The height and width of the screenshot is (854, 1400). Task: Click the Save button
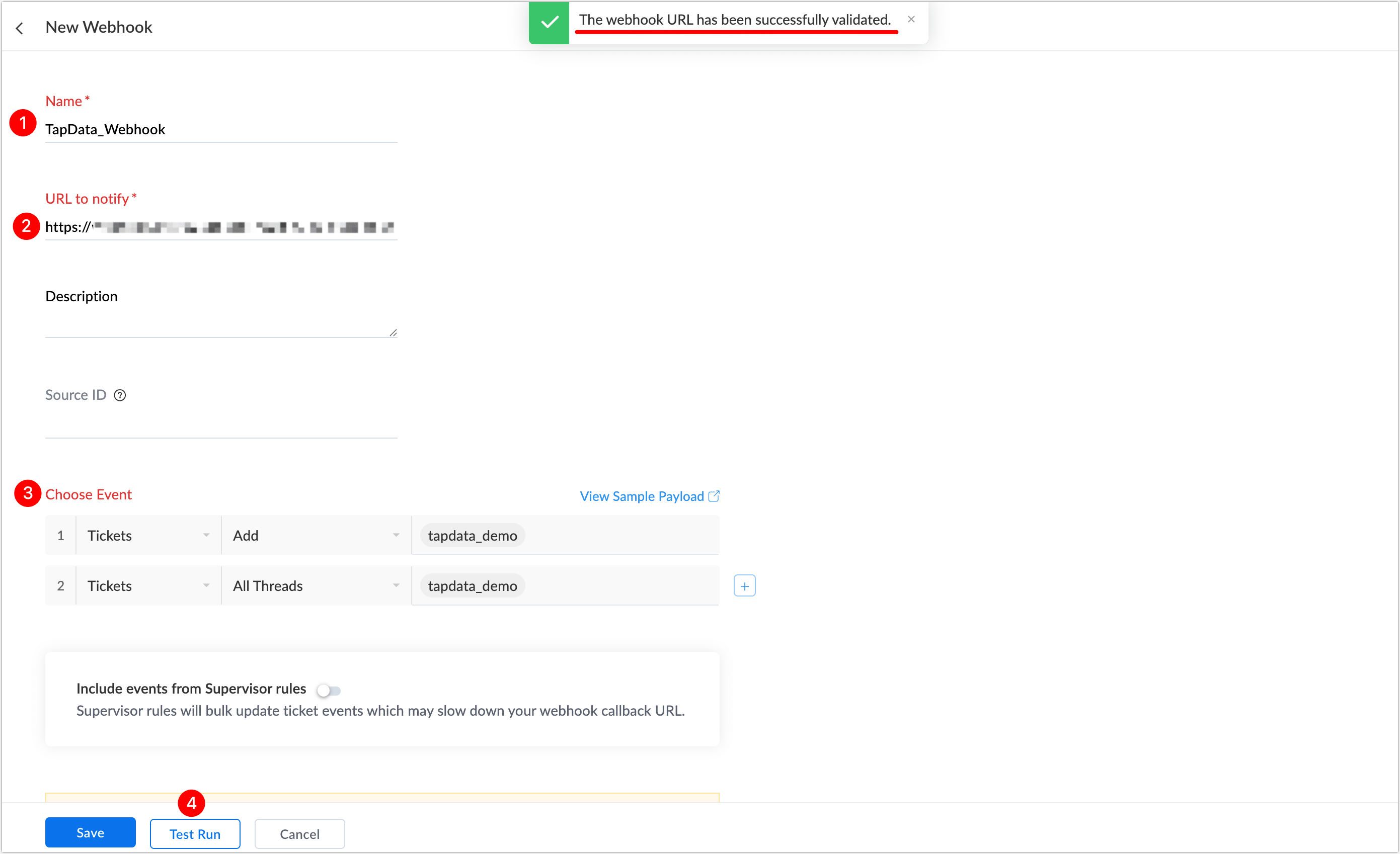click(x=90, y=832)
